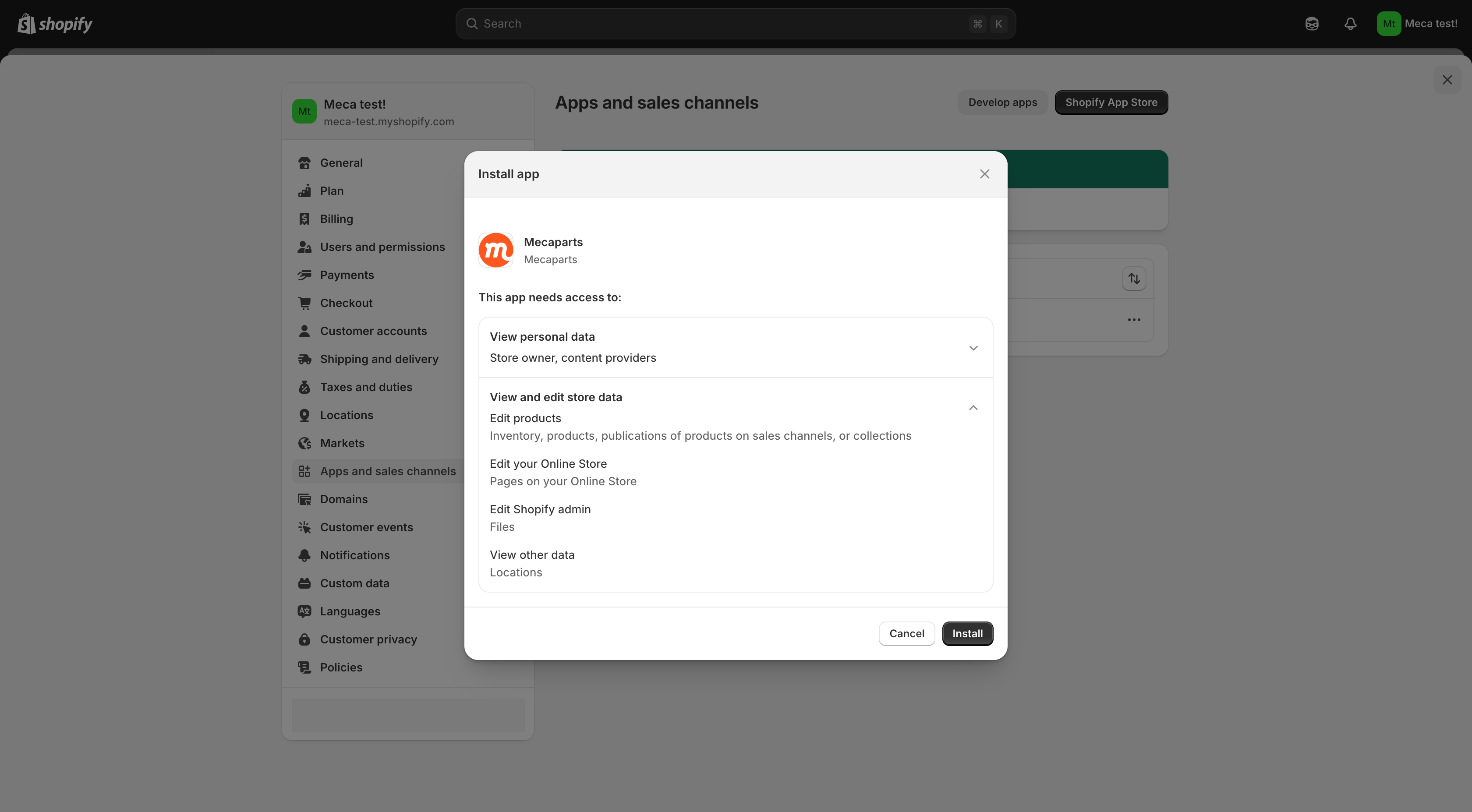Click the Locations pin icon
This screenshot has width=1472, height=812.
pos(304,415)
